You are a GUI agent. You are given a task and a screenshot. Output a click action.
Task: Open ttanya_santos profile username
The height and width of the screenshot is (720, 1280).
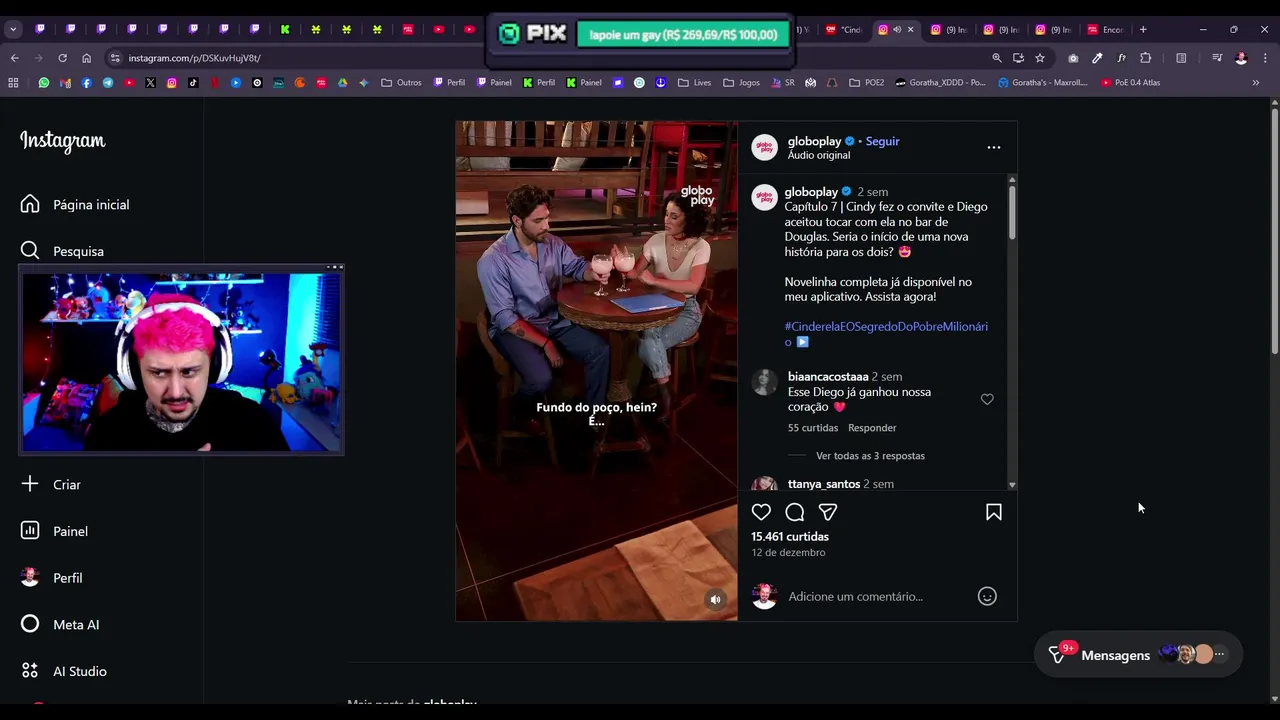coord(824,484)
